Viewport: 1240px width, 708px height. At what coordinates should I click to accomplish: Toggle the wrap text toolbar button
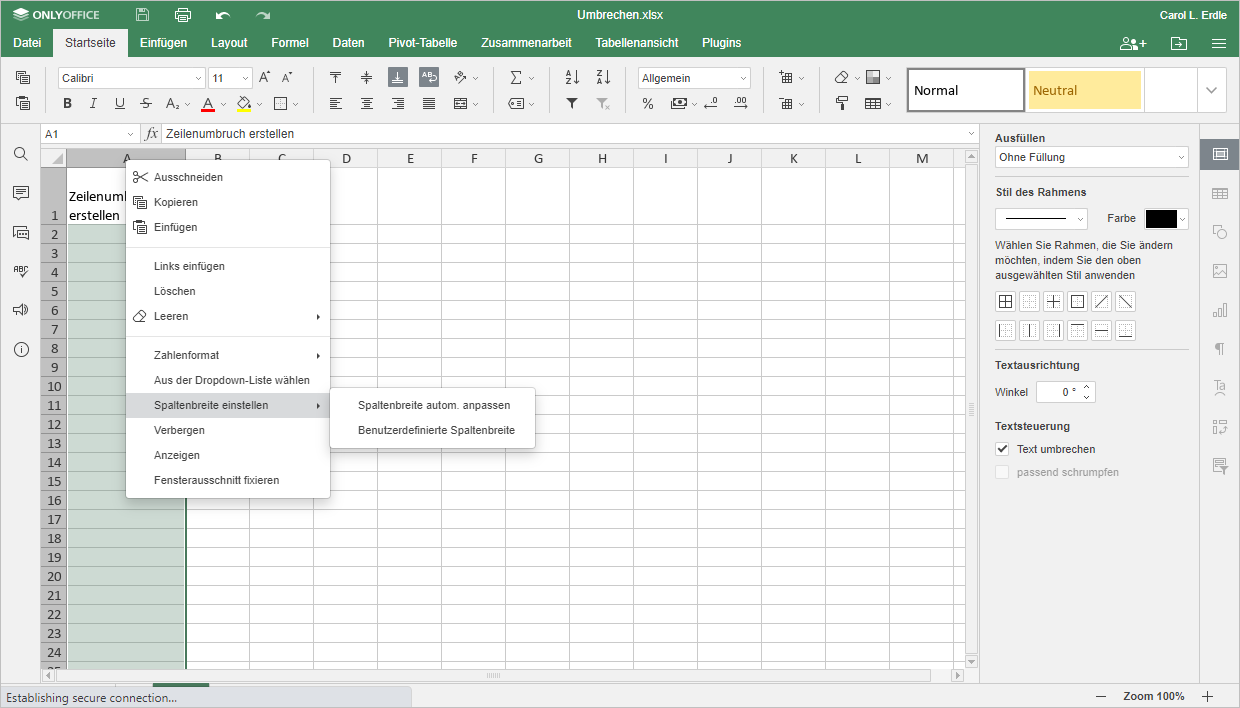[429, 77]
